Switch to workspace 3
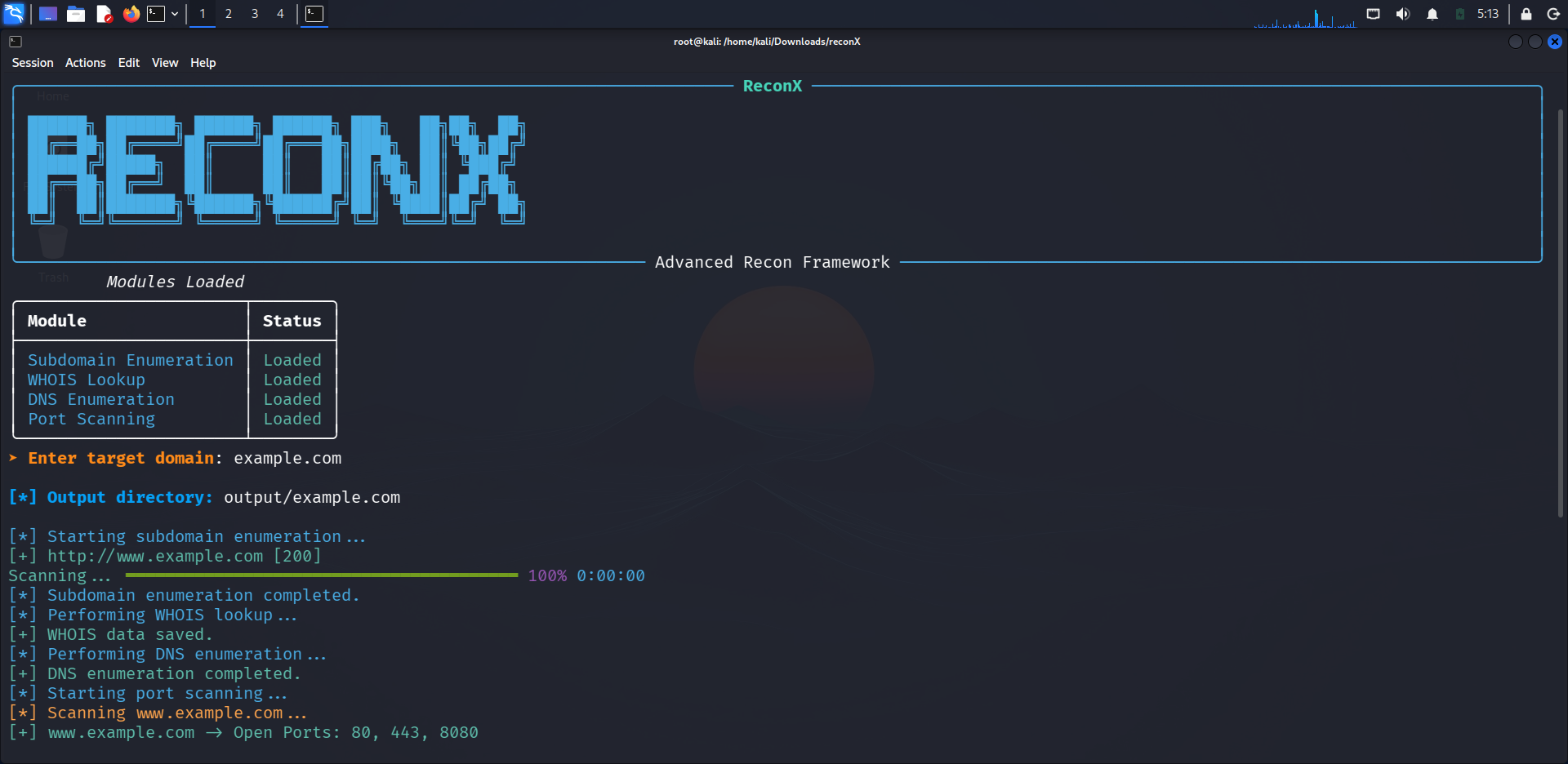1568x764 pixels. click(x=255, y=14)
